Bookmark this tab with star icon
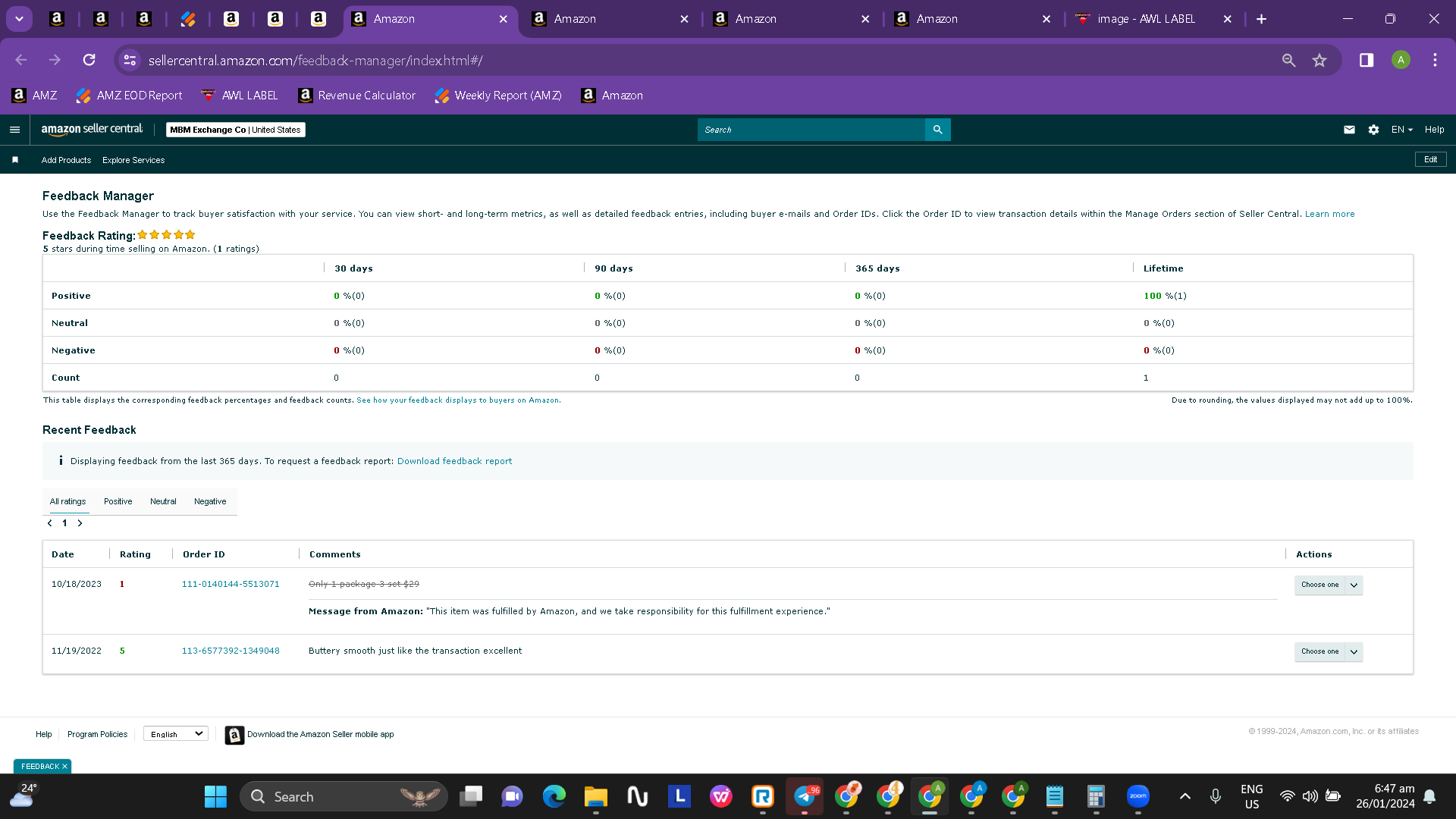This screenshot has width=1456, height=819. (x=1319, y=60)
